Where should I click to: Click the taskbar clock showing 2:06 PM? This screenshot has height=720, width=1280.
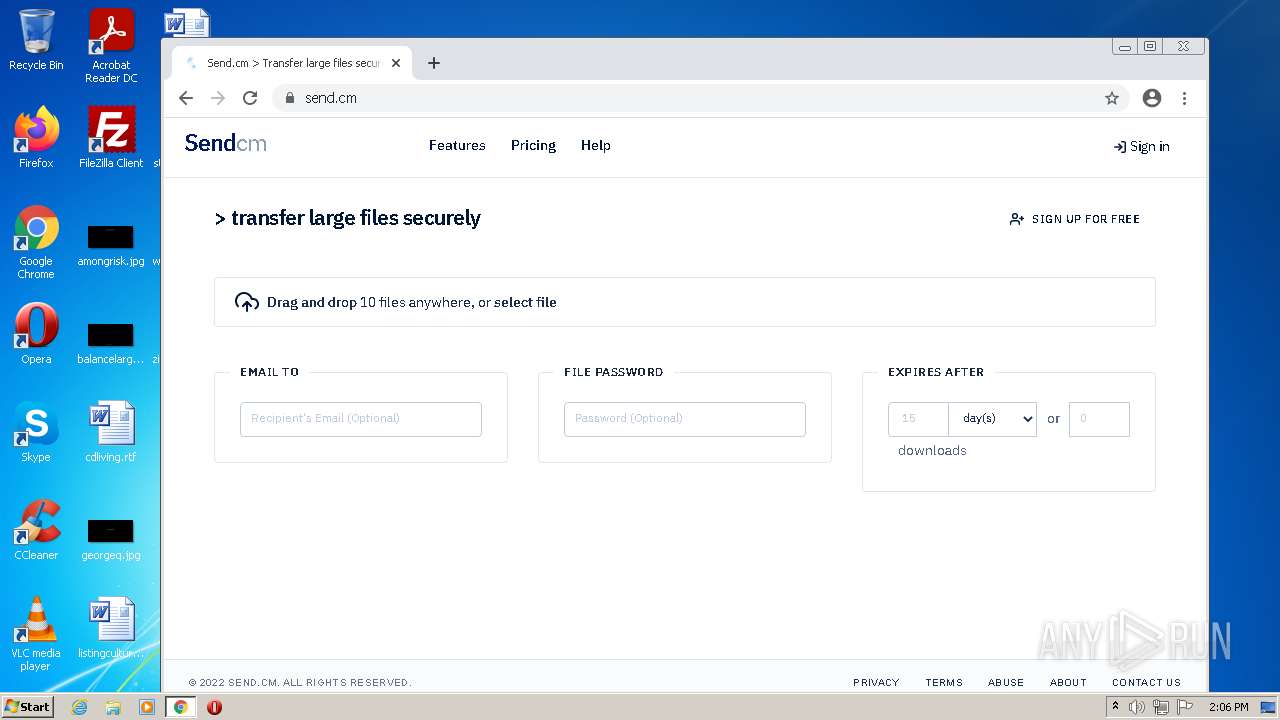[x=1228, y=707]
